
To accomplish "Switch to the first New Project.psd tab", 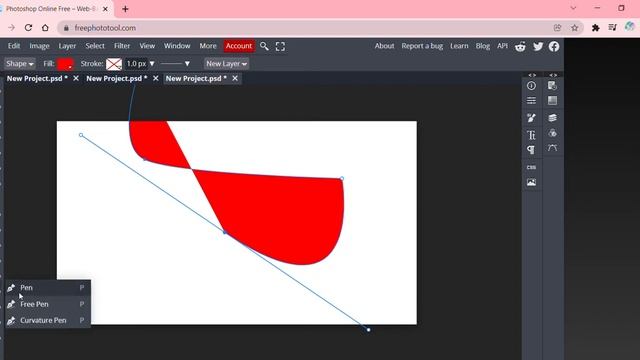I will pyautogui.click(x=37, y=78).
